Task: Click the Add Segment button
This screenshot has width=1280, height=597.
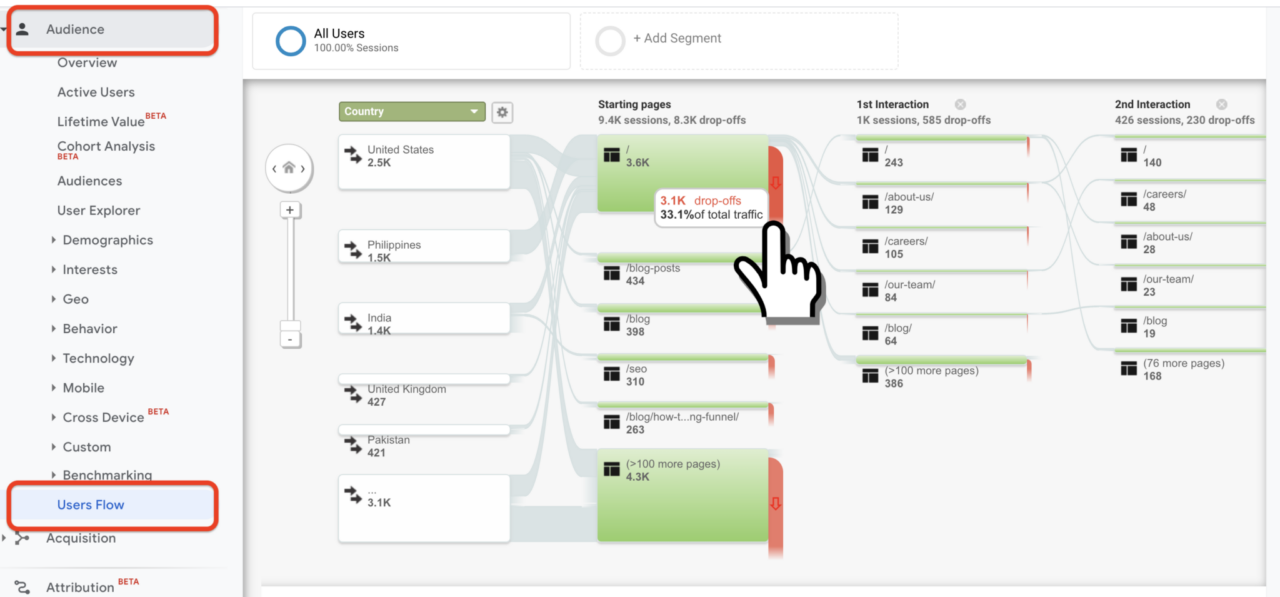Action: tap(676, 39)
